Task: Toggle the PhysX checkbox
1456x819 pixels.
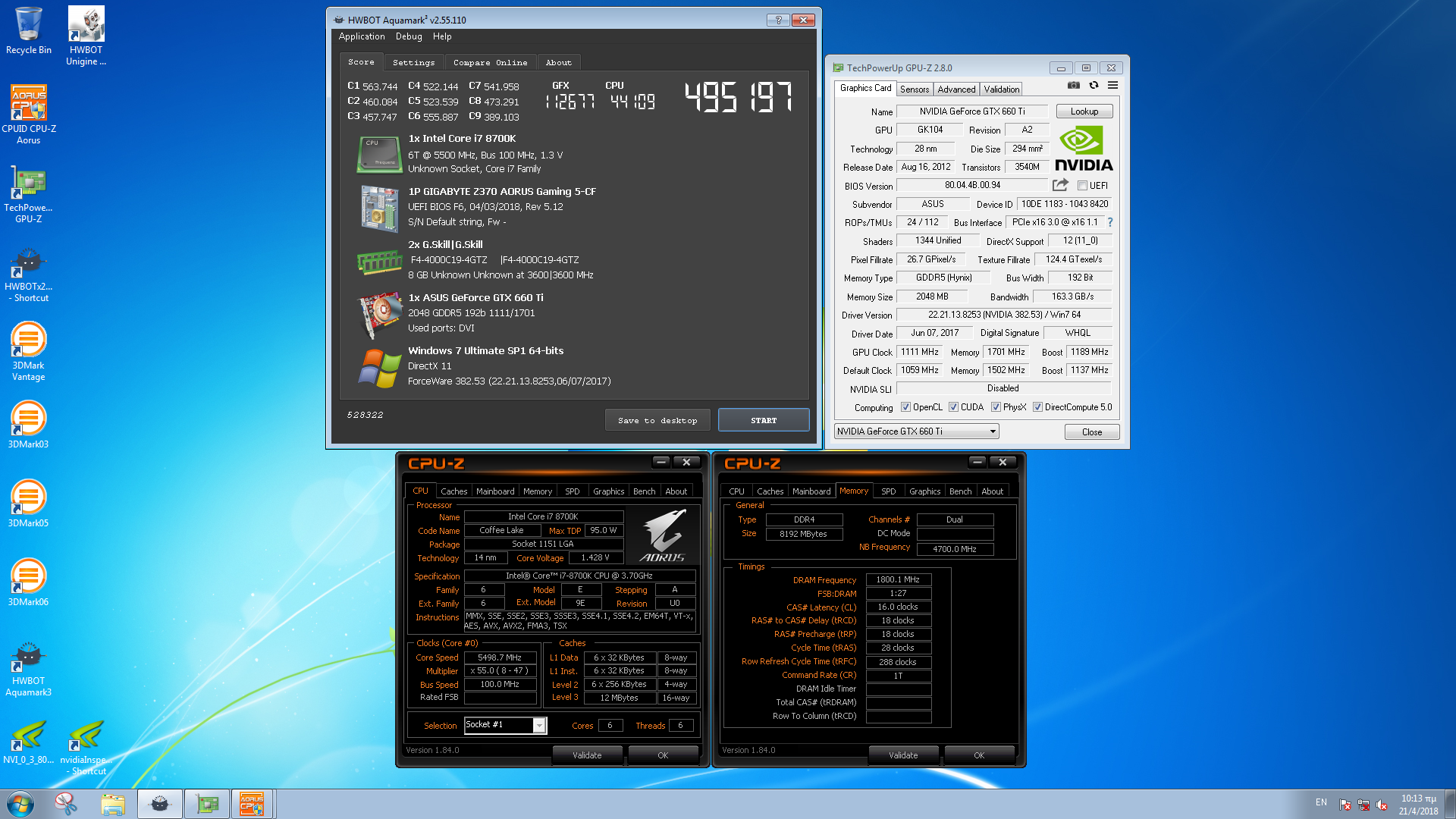Action: click(996, 407)
